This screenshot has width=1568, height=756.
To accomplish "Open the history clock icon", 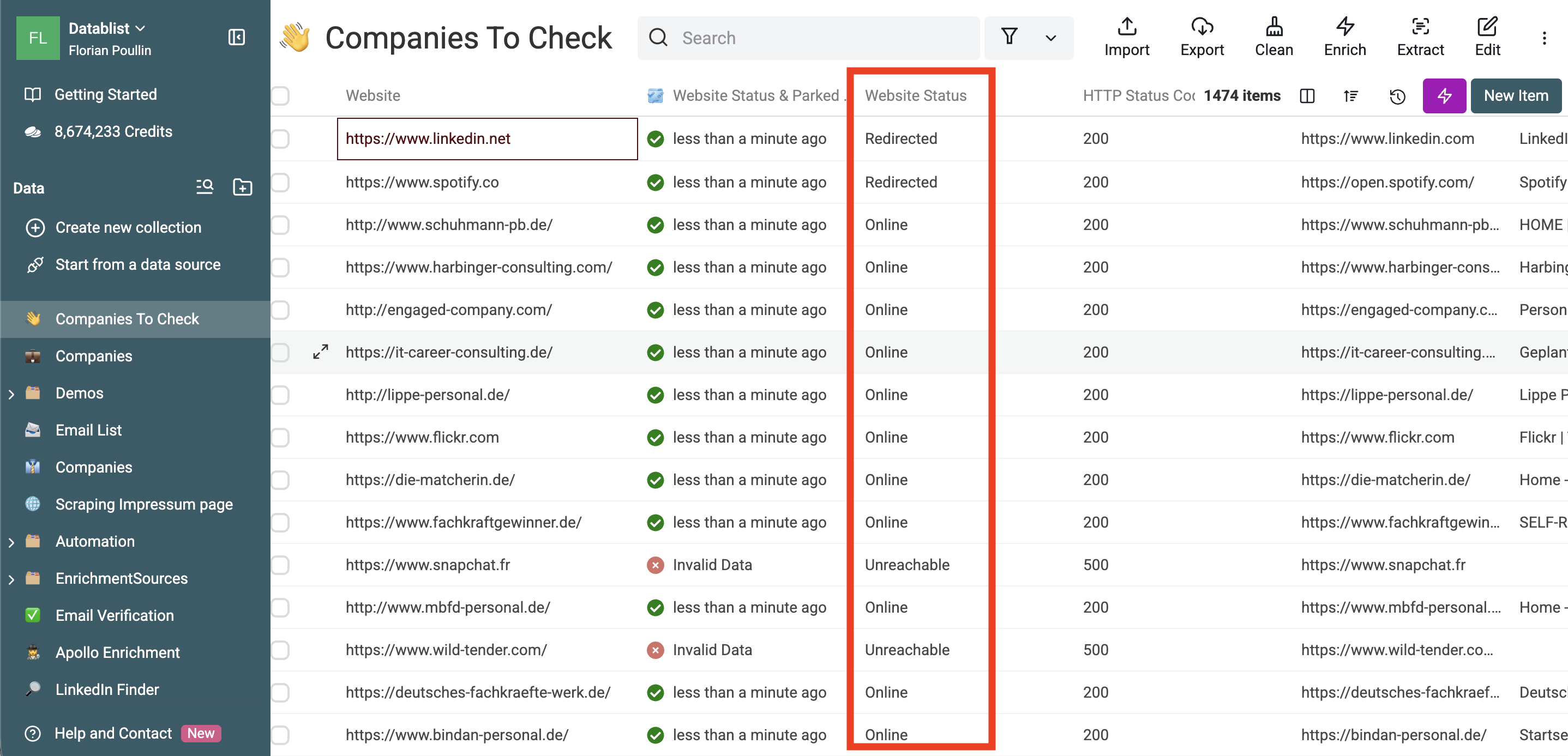I will point(1397,96).
